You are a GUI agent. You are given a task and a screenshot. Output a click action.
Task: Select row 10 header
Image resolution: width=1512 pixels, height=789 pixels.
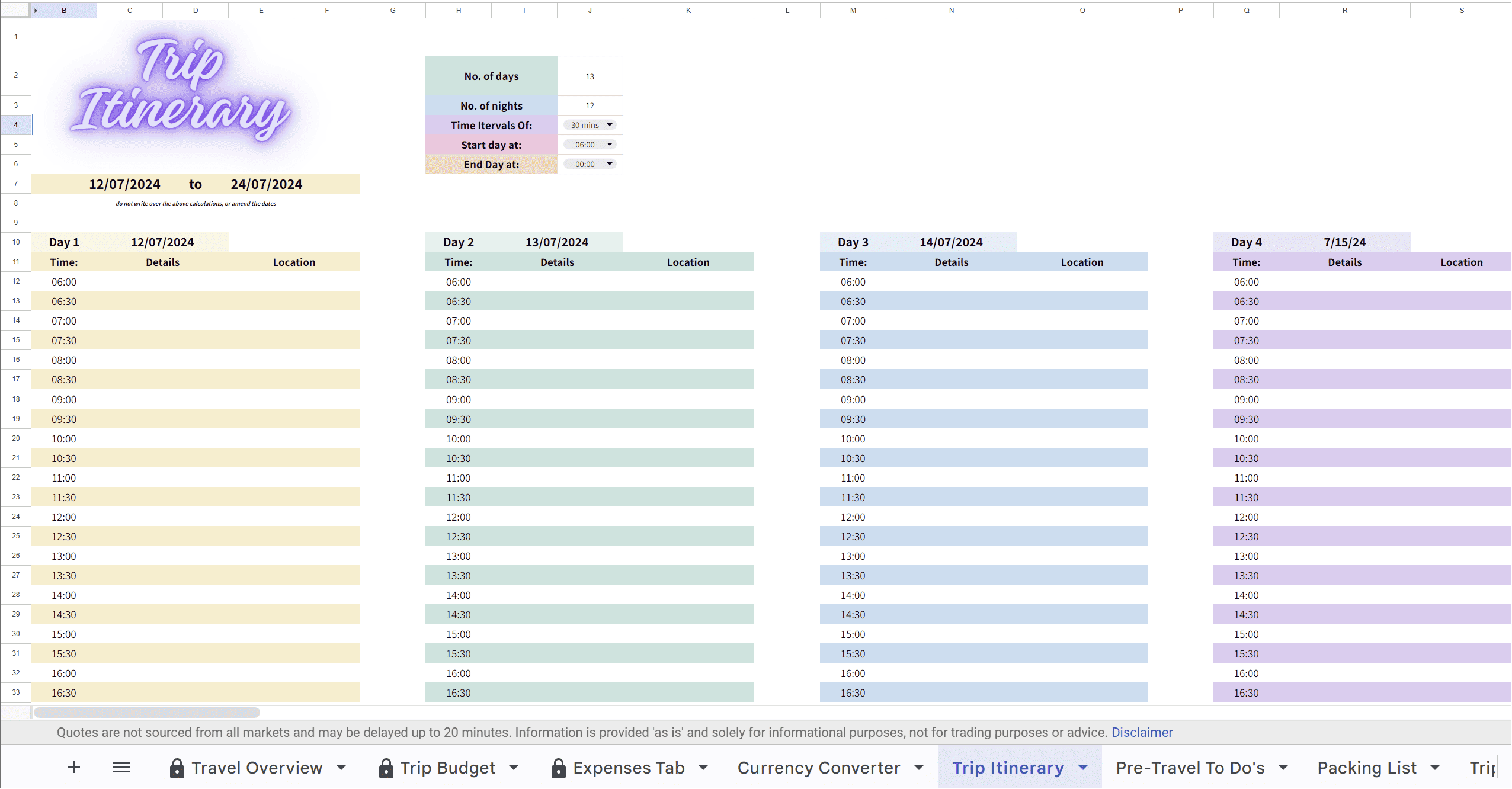point(16,242)
